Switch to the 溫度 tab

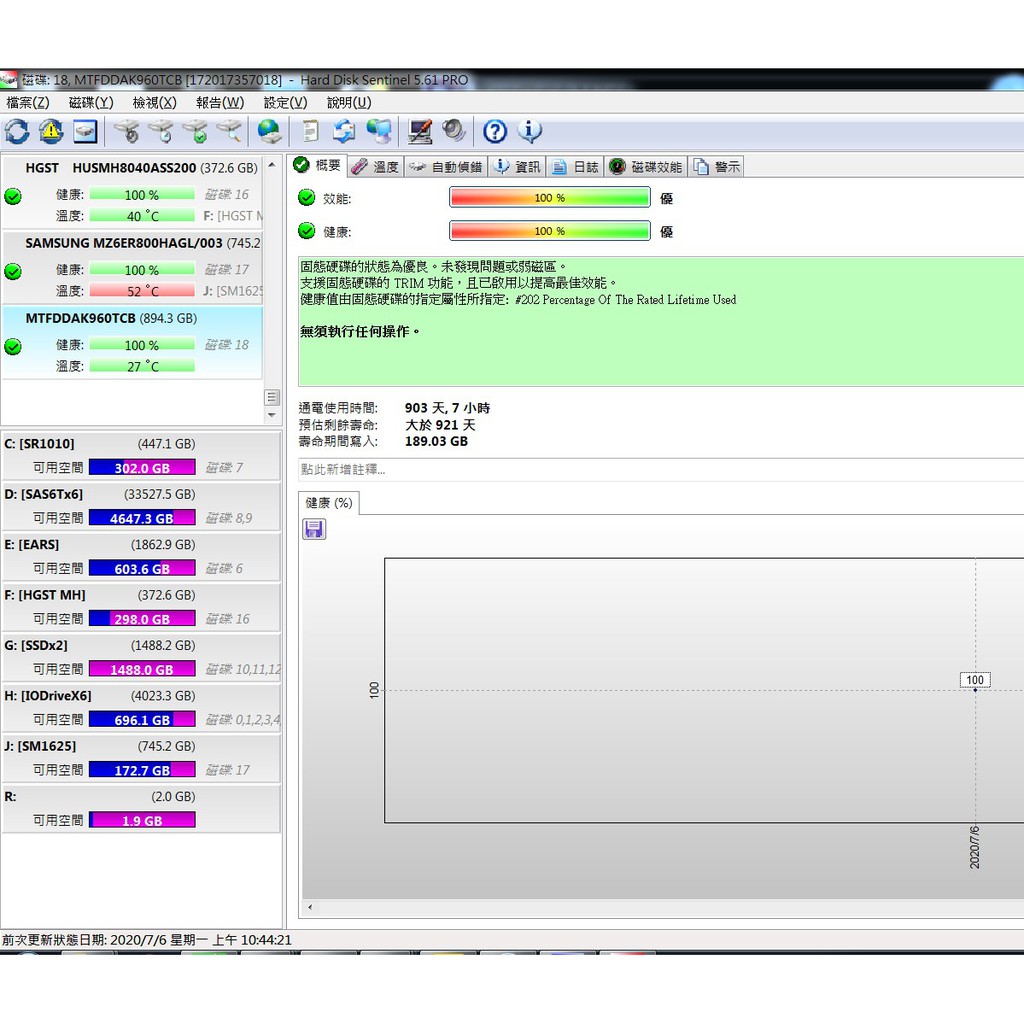(376, 167)
